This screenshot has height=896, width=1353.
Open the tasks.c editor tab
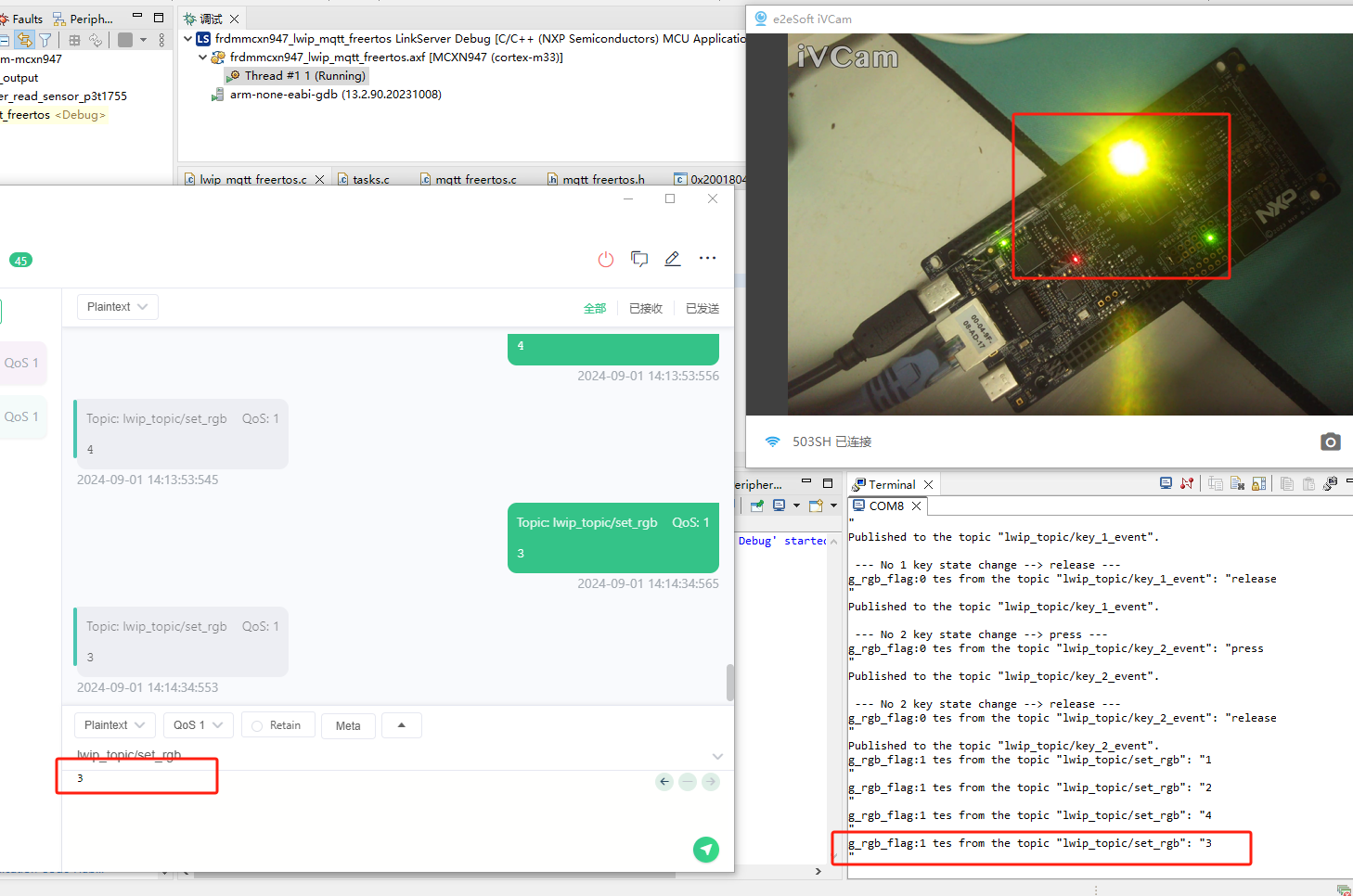tap(371, 179)
